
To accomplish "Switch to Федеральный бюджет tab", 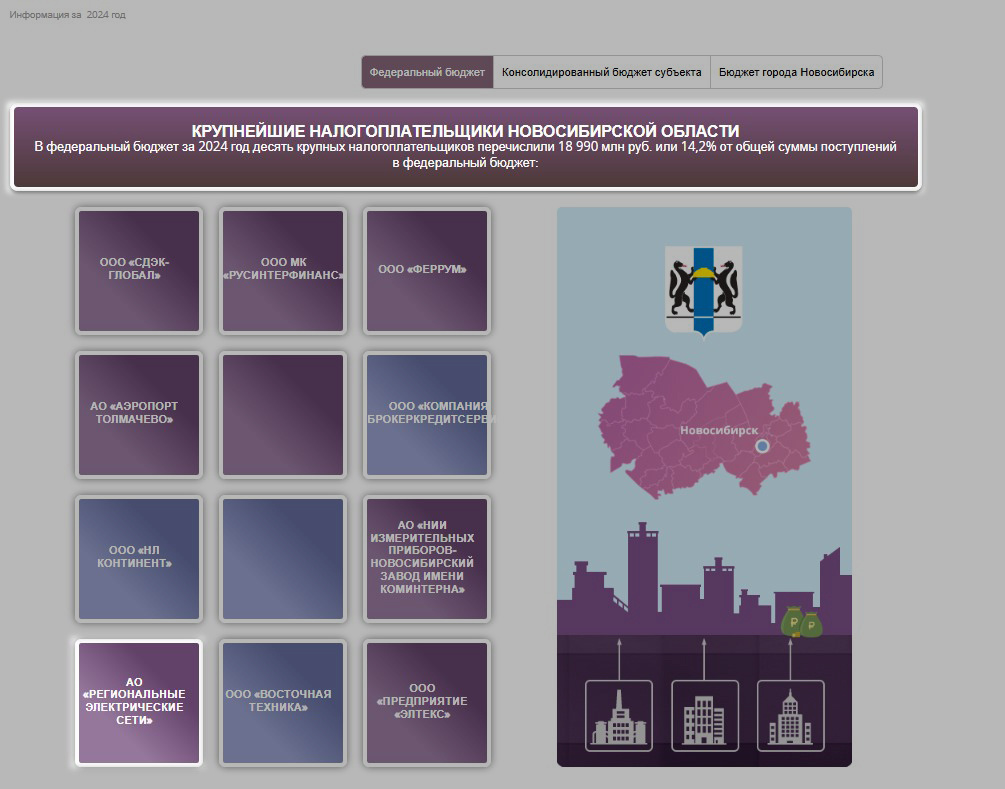I will (427, 72).
